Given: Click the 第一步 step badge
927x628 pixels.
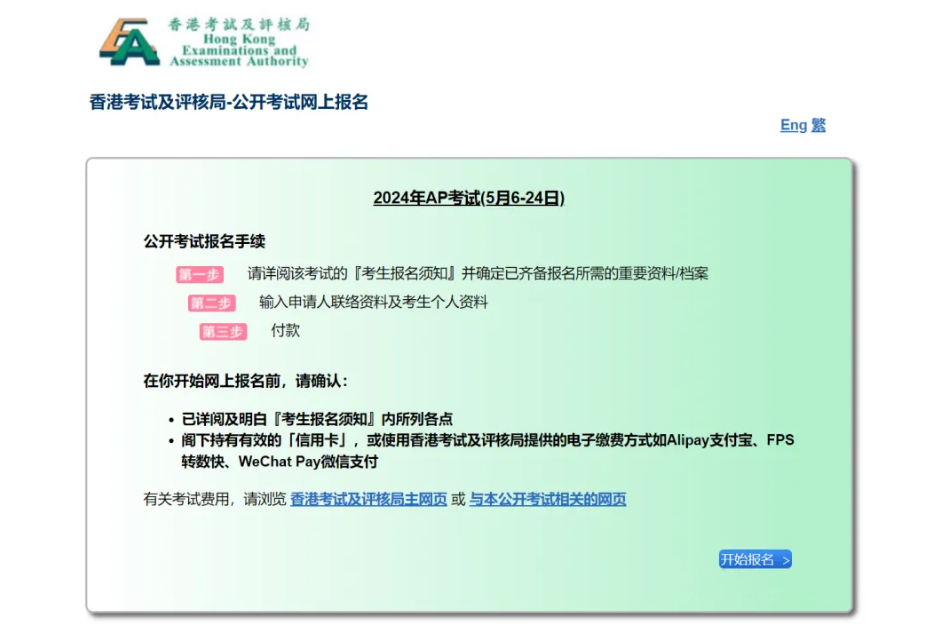Looking at the screenshot, I should pyautogui.click(x=199, y=274).
